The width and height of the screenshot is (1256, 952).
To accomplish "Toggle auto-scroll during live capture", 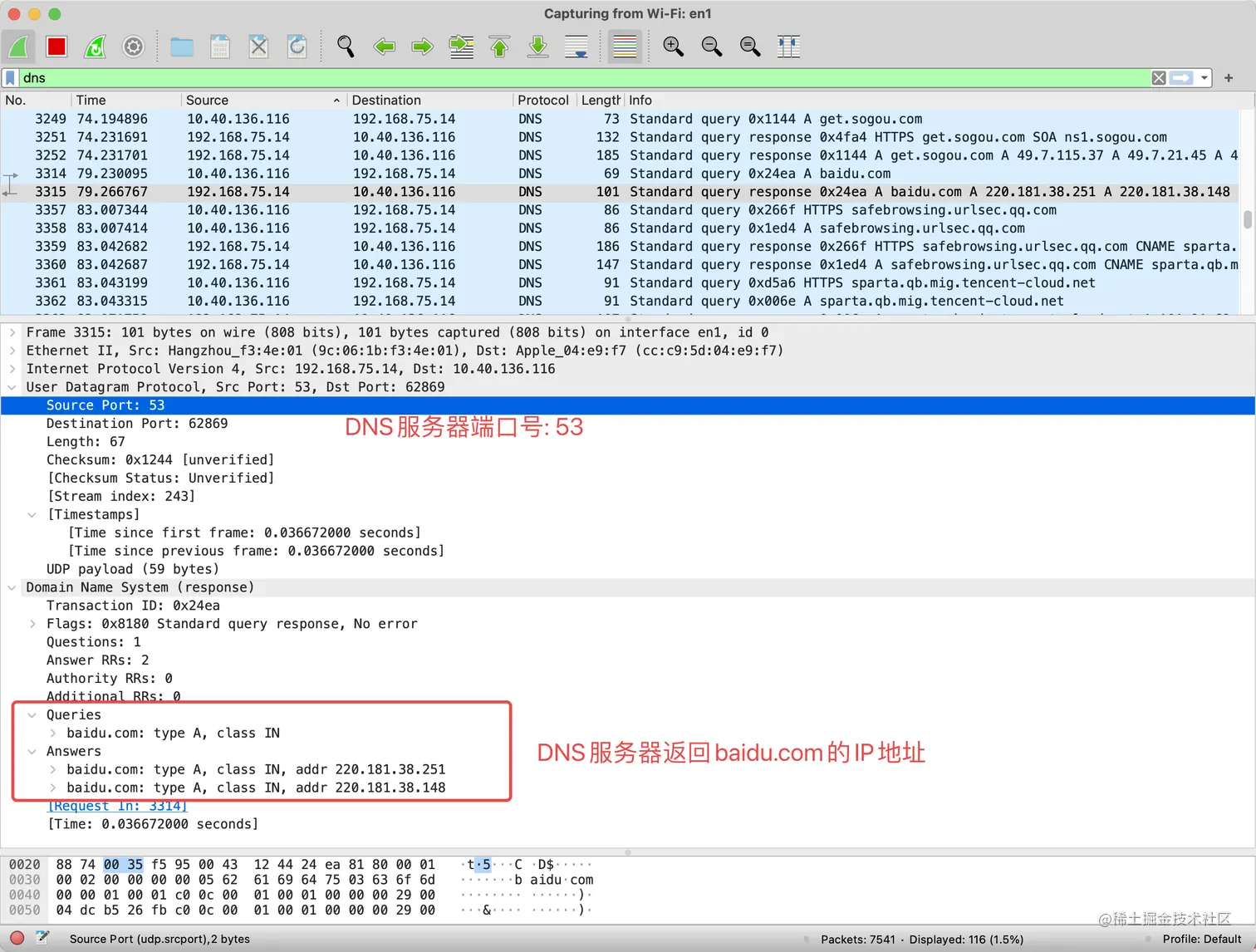I will point(576,47).
